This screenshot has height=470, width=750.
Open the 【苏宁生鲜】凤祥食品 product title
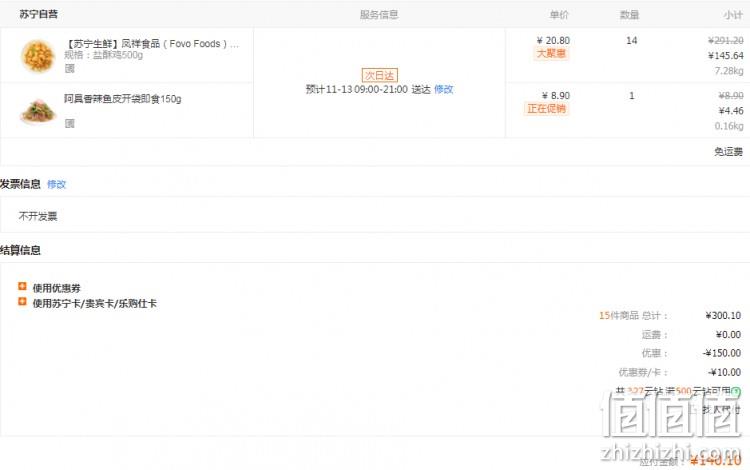[152, 44]
